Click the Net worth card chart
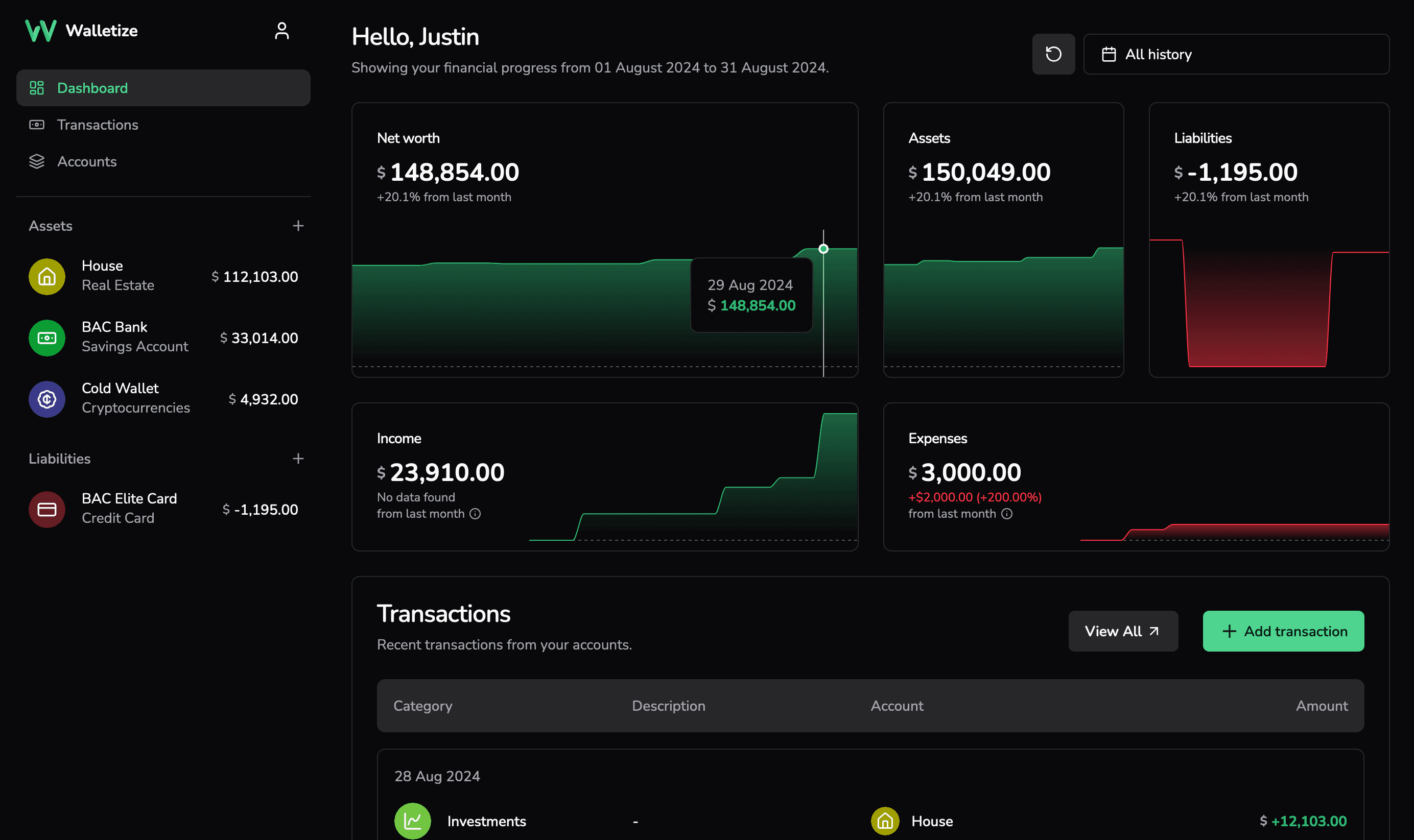The image size is (1414, 840). (x=604, y=303)
